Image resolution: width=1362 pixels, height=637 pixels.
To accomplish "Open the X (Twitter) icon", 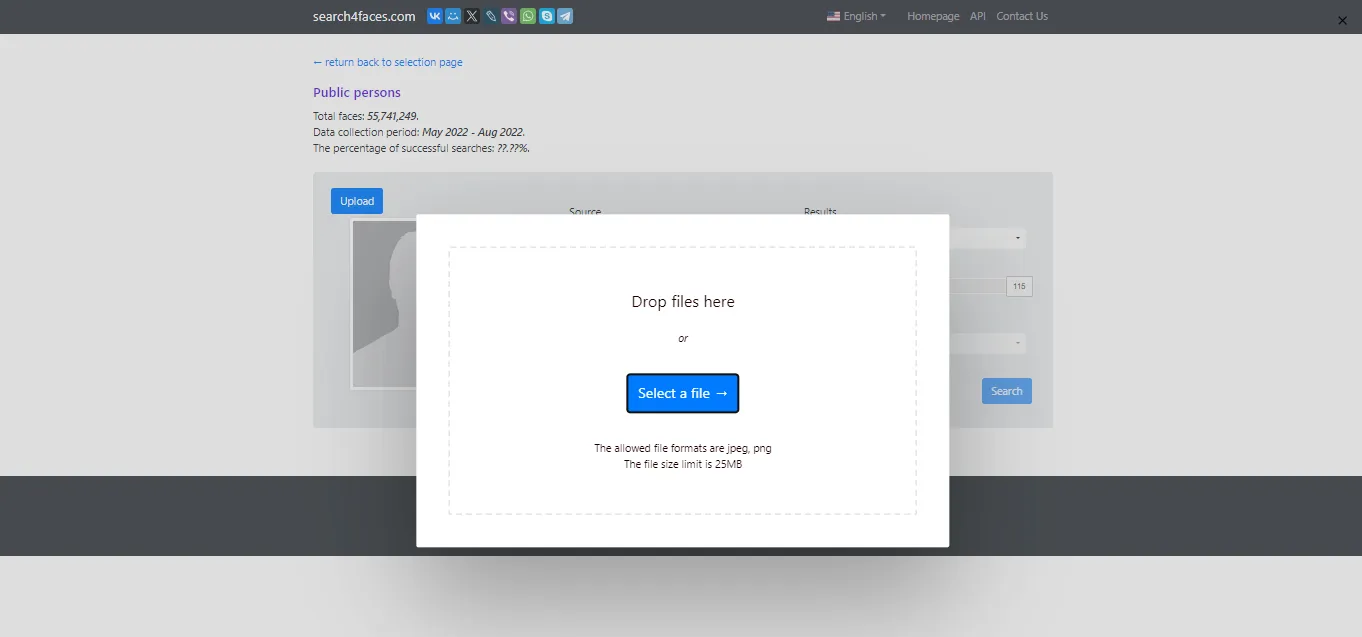I will pos(471,16).
